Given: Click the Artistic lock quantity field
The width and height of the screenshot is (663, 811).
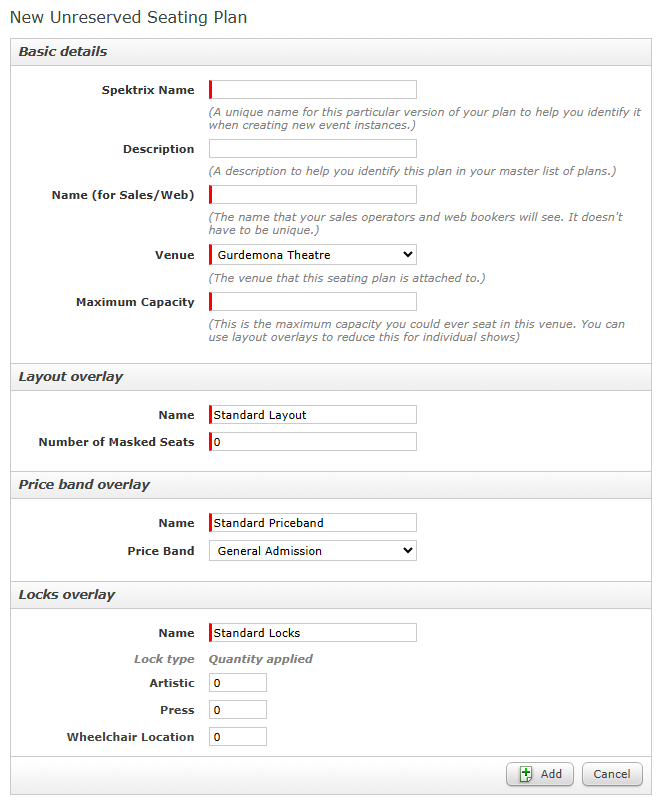Looking at the screenshot, I should [x=238, y=683].
